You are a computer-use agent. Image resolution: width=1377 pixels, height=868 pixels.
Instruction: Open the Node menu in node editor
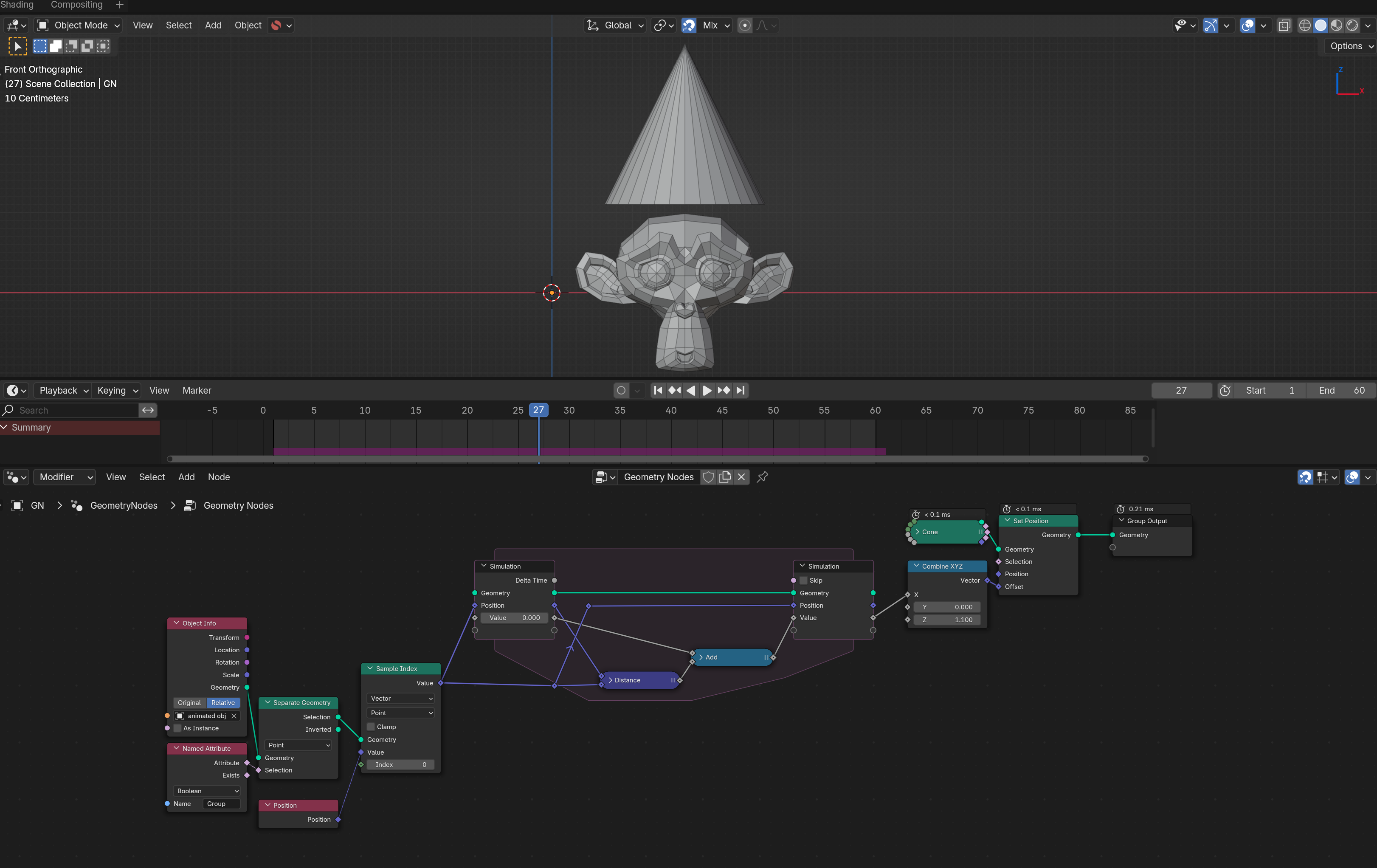click(x=219, y=477)
